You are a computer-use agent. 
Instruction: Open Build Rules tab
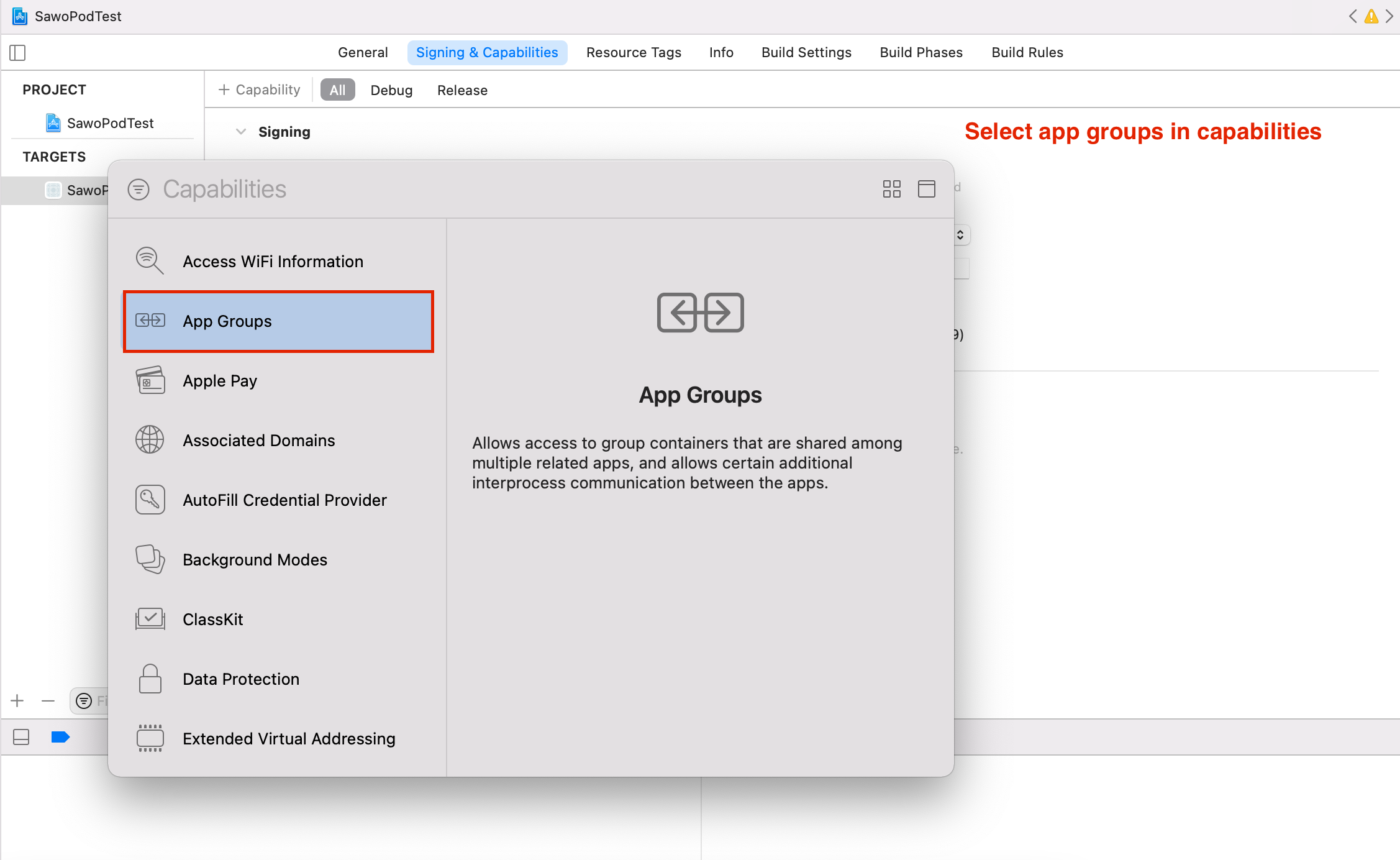(x=1027, y=53)
